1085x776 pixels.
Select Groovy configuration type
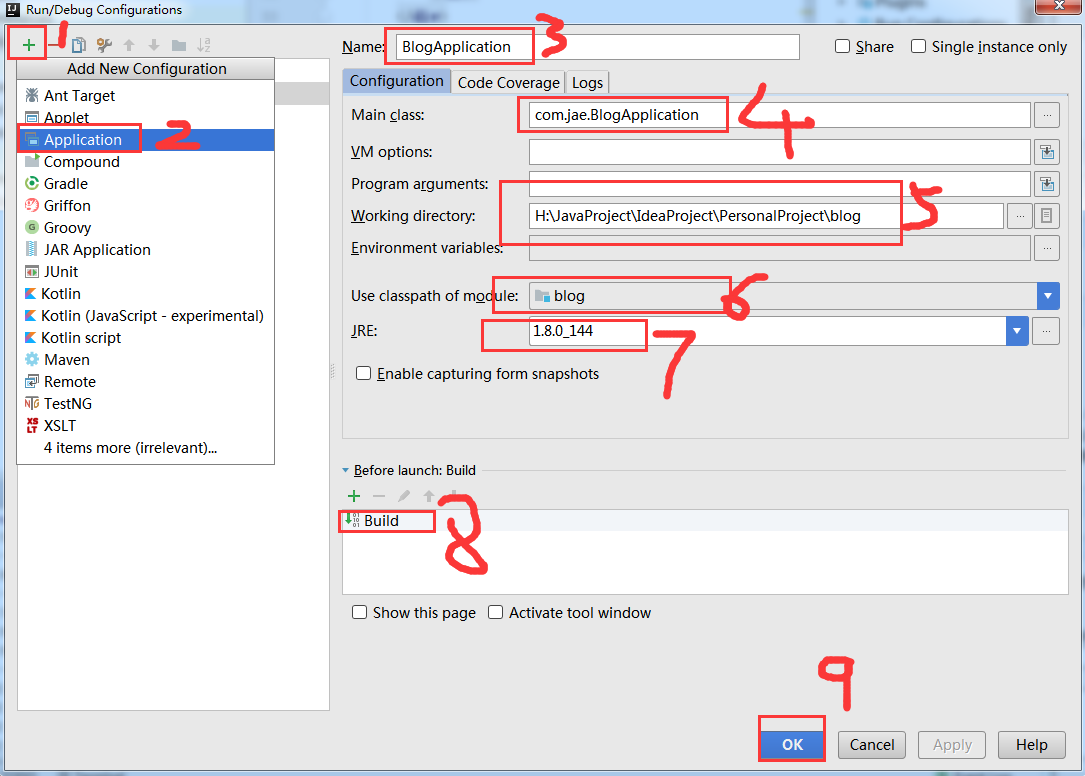[145, 228]
